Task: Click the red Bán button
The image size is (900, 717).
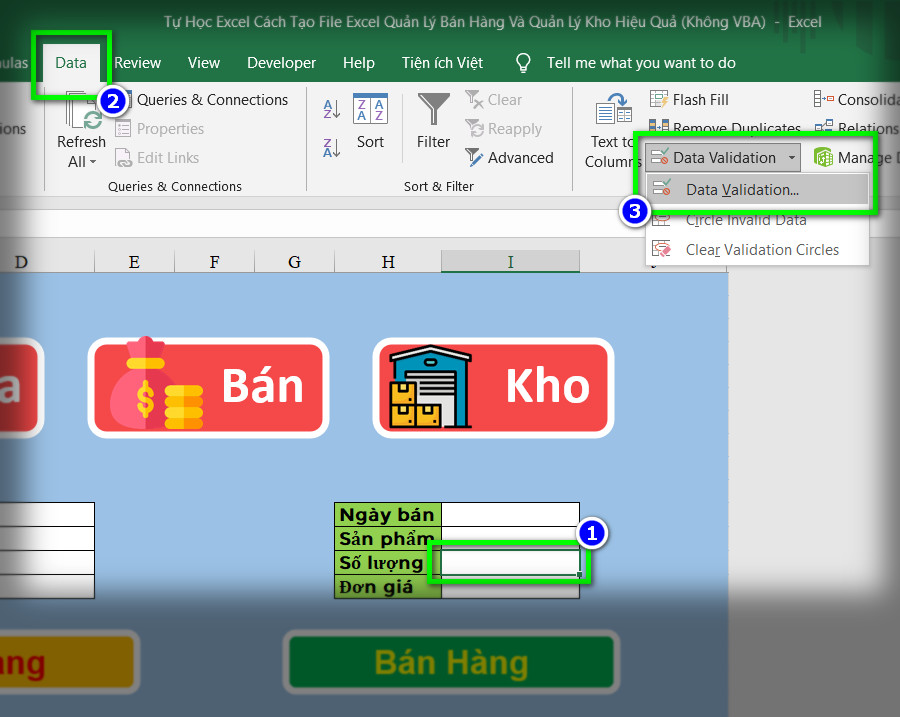Action: (x=208, y=387)
